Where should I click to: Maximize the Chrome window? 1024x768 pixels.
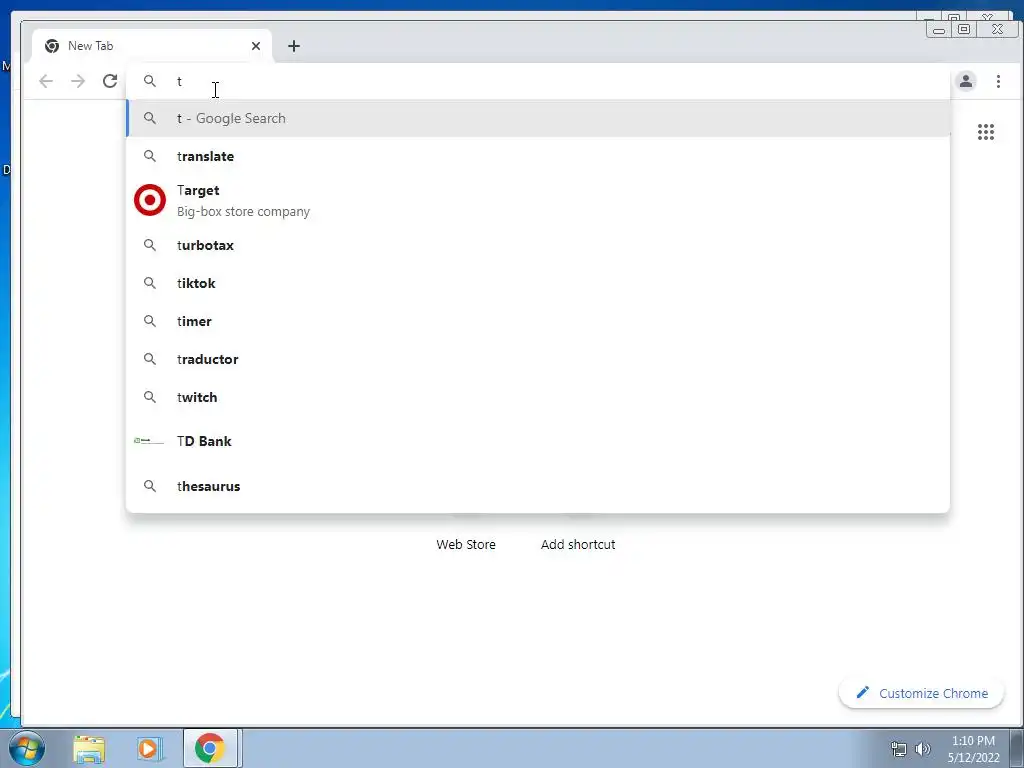click(x=963, y=29)
